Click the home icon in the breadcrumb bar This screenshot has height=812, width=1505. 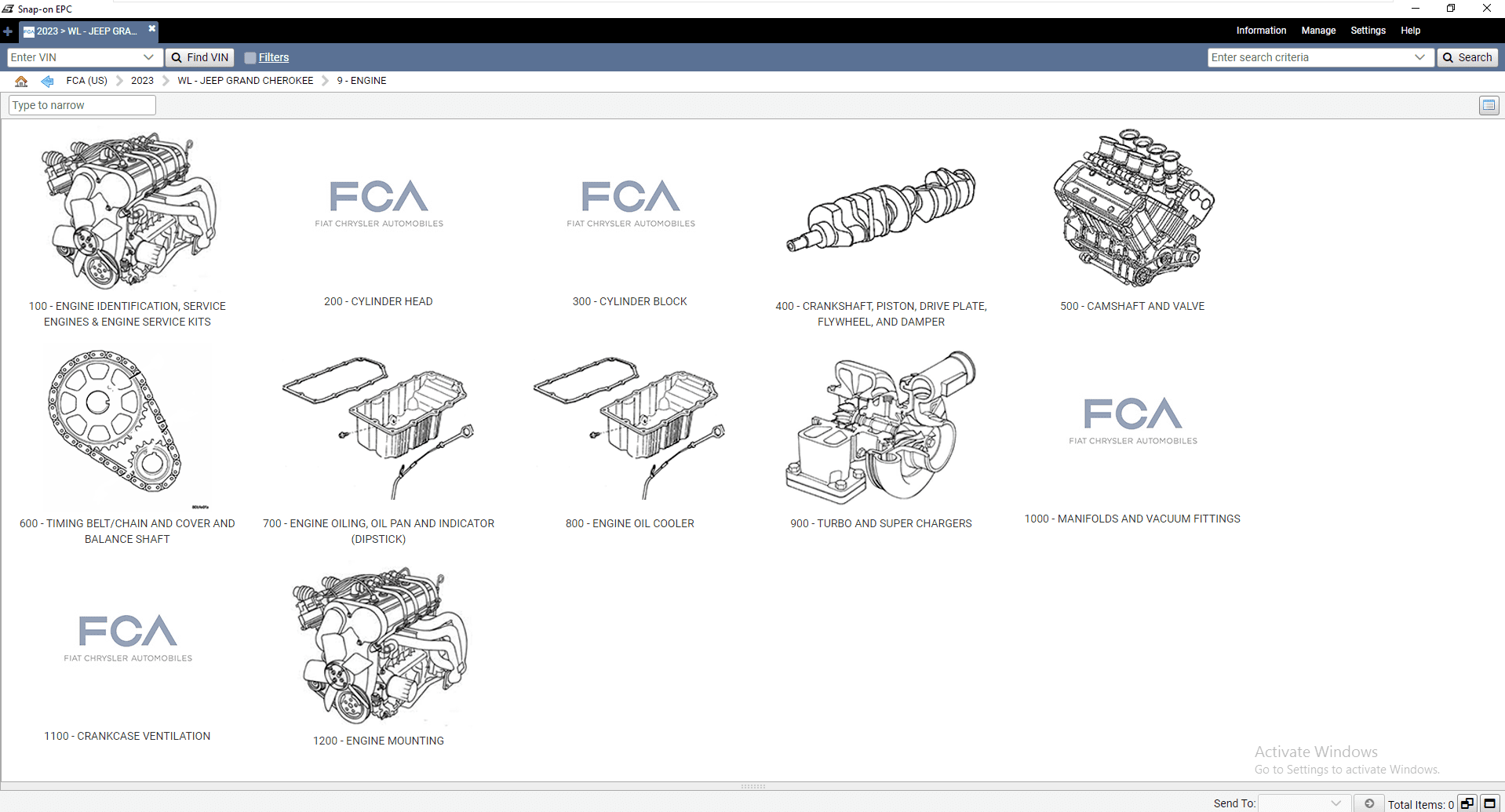pos(20,80)
